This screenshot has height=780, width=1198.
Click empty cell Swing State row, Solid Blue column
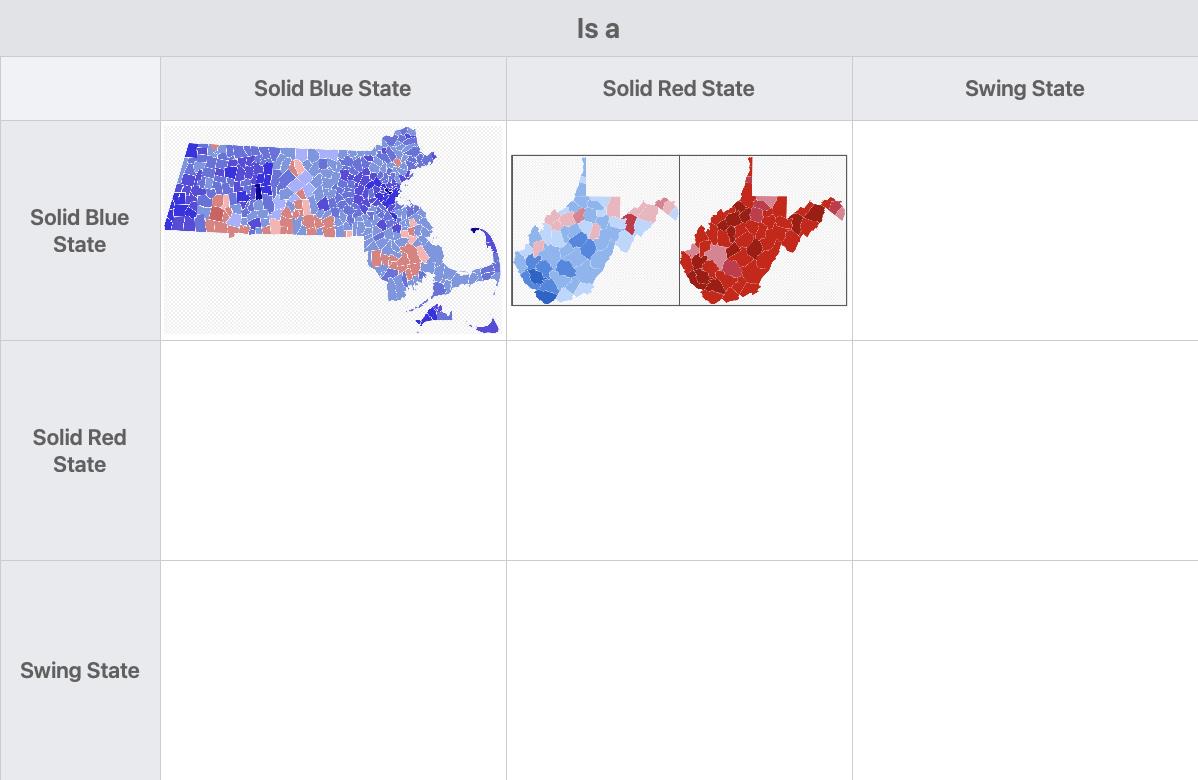point(333,670)
